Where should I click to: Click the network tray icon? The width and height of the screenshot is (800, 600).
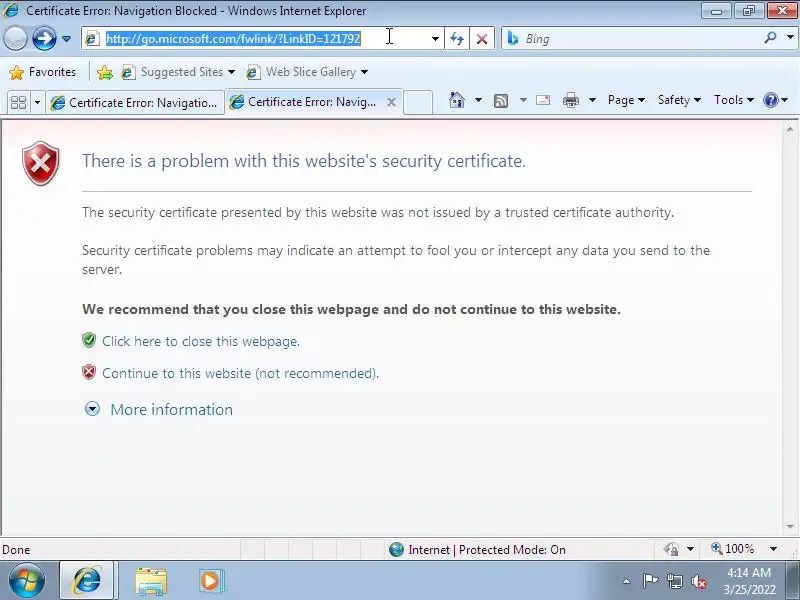point(674,581)
